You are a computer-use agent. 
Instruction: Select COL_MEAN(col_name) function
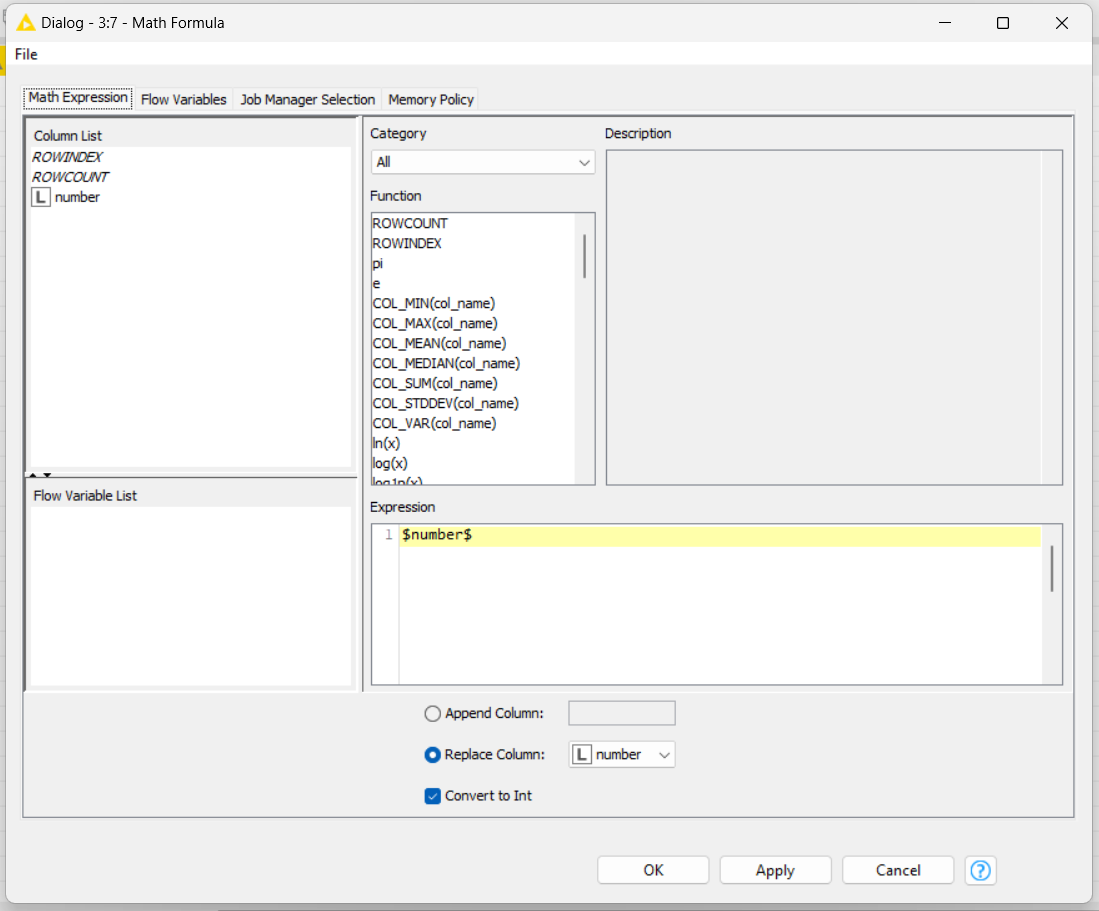pos(439,343)
